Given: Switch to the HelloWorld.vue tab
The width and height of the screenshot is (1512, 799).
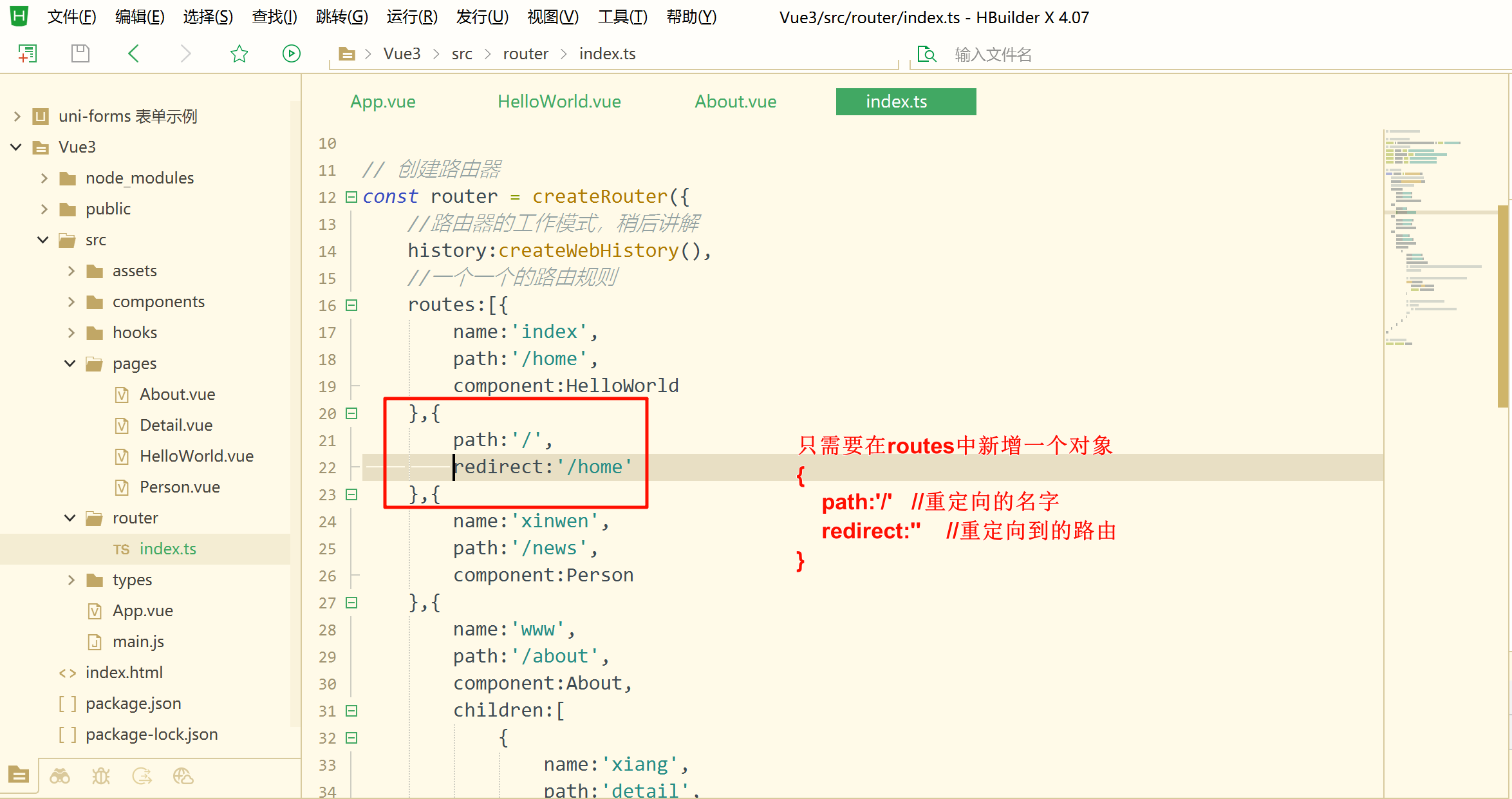Looking at the screenshot, I should (559, 102).
